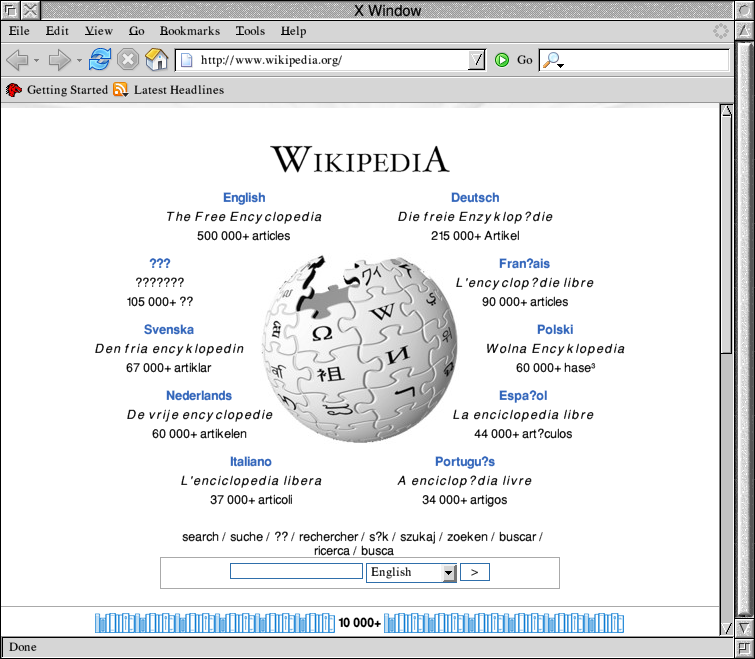The width and height of the screenshot is (755, 659).
Task: Reload the current page
Action: coord(100,60)
